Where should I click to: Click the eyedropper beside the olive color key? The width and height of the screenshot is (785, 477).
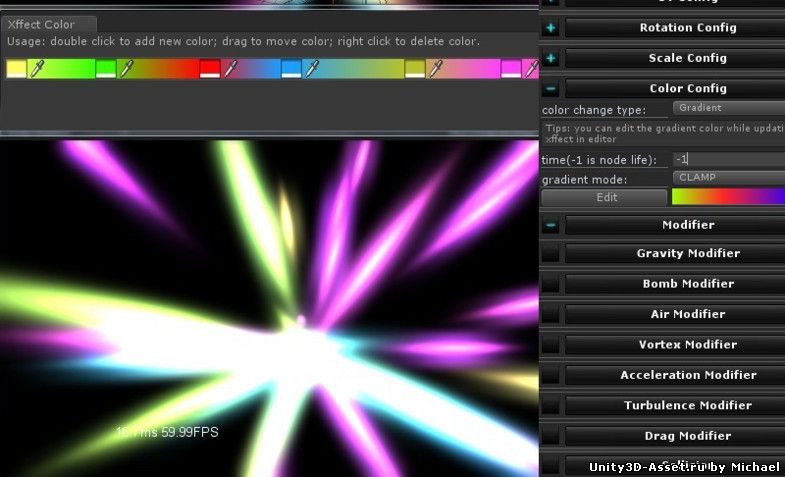tap(435, 69)
